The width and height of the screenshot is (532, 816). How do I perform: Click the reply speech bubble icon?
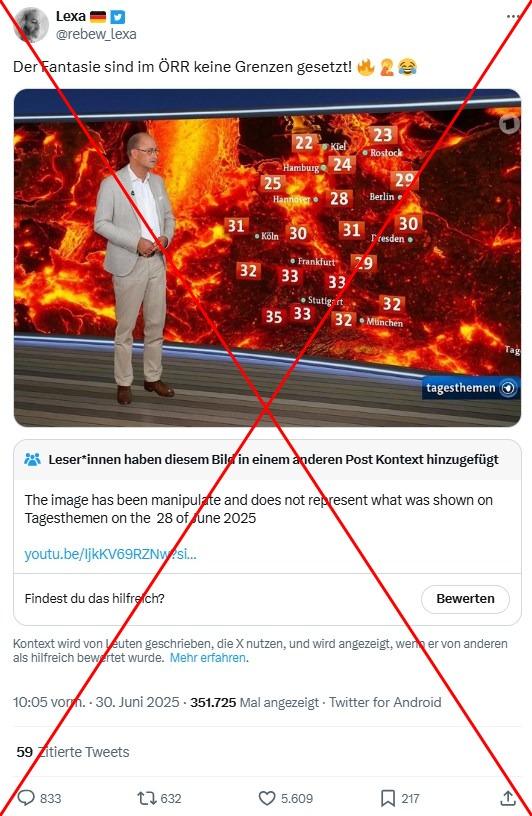coord(26,798)
